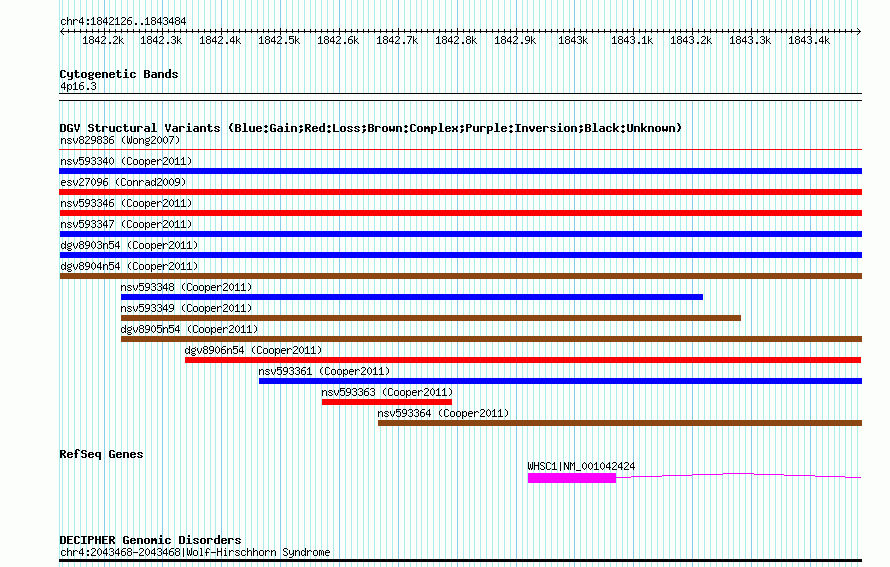Screen dimensions: 890x567
Task: Select the blue nsv593348 gain bar
Action: click(x=412, y=297)
